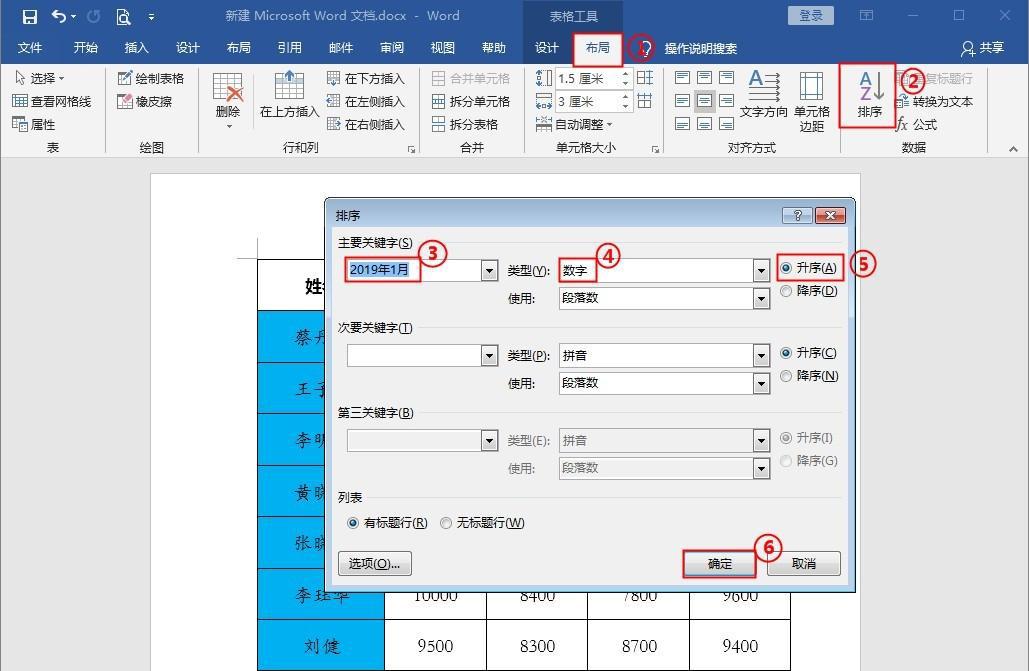This screenshot has width=1029, height=671.
Task: Click the 选择 (Select) tool in ribbon
Action: click(39, 78)
